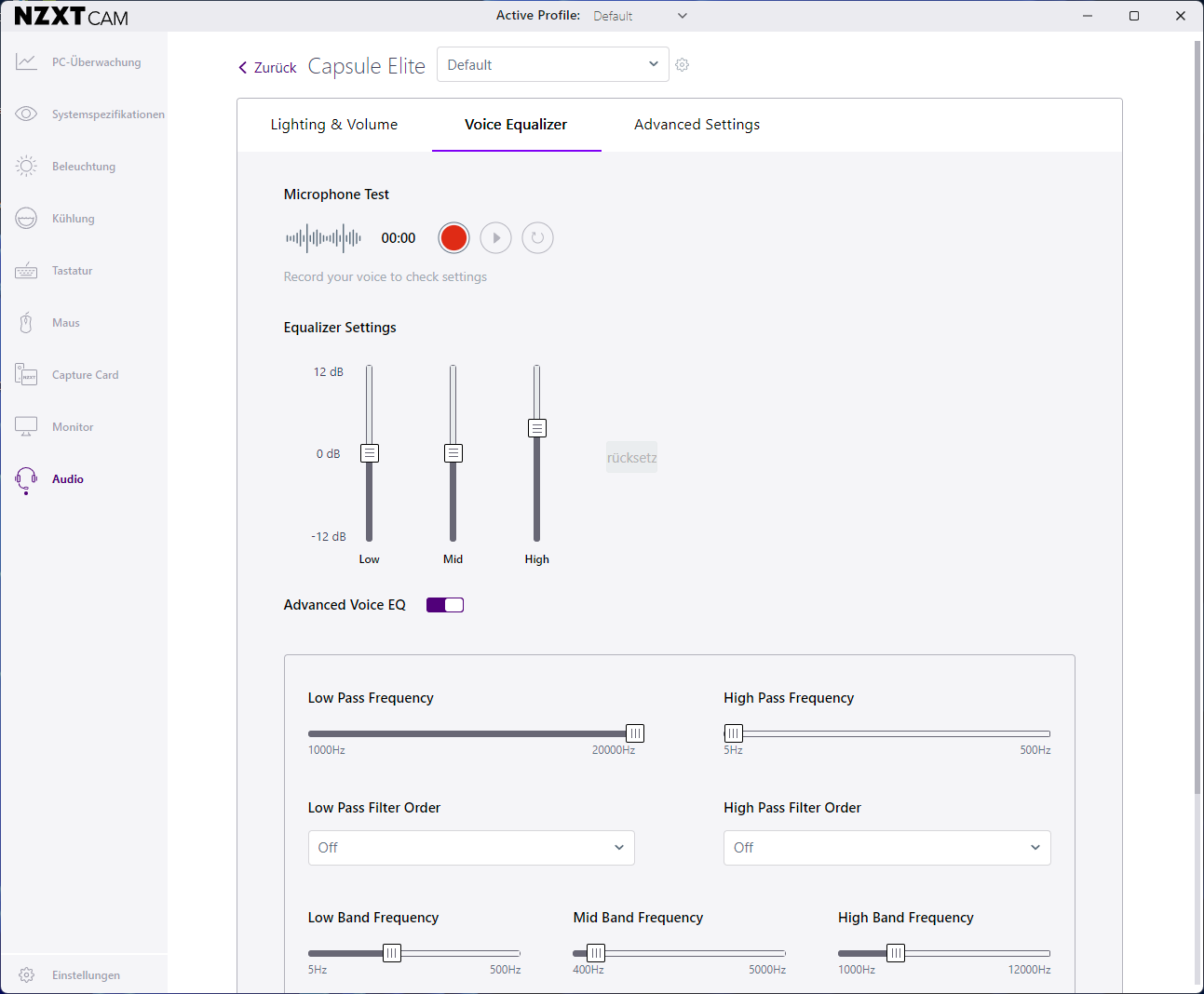Open Systemspezifikationen eye icon in sidebar
Screen dimensions: 1204x994
pyautogui.click(x=26, y=114)
